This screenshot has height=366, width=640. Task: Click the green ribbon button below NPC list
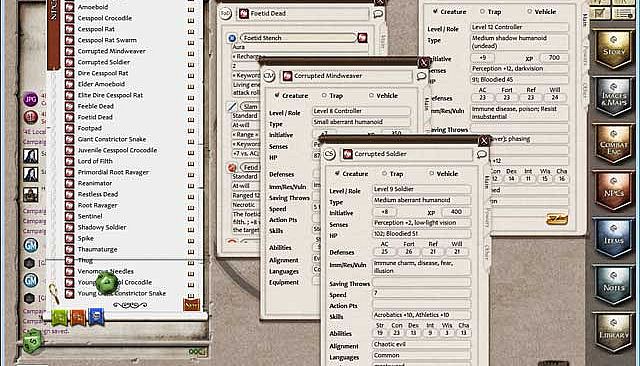coord(60,317)
